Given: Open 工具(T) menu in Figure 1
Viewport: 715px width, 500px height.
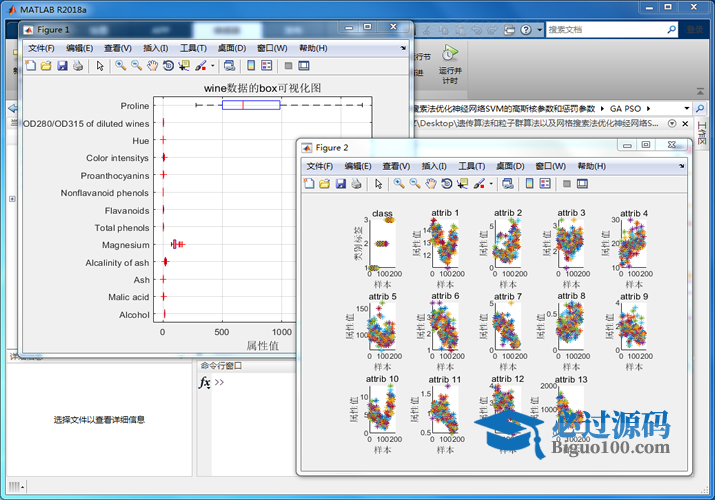Looking at the screenshot, I should pos(193,48).
